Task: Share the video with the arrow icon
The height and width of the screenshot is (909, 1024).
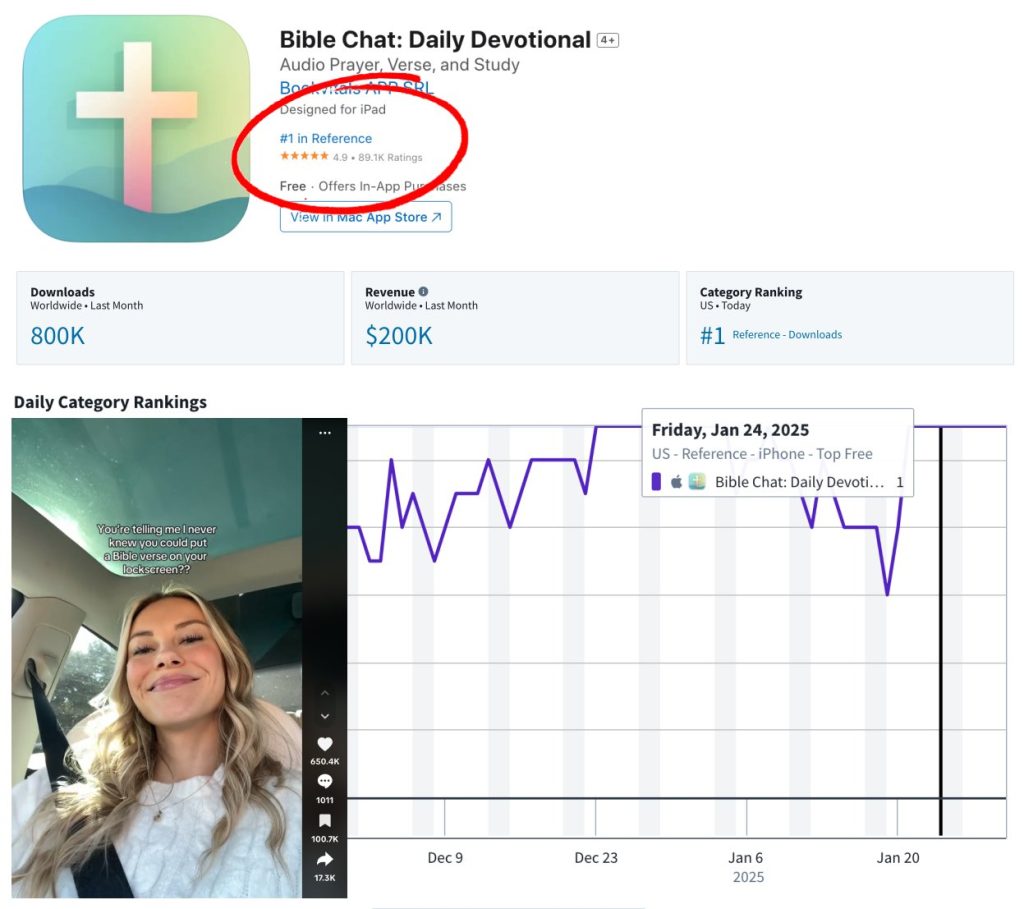Action: tap(324, 860)
